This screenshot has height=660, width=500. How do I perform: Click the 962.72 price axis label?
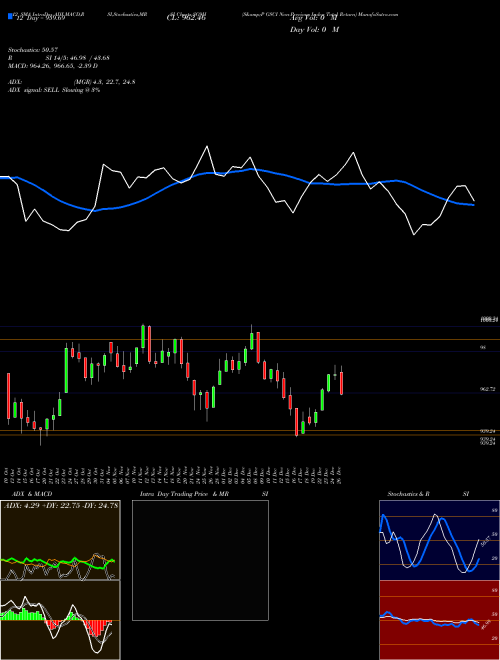pyautogui.click(x=487, y=390)
